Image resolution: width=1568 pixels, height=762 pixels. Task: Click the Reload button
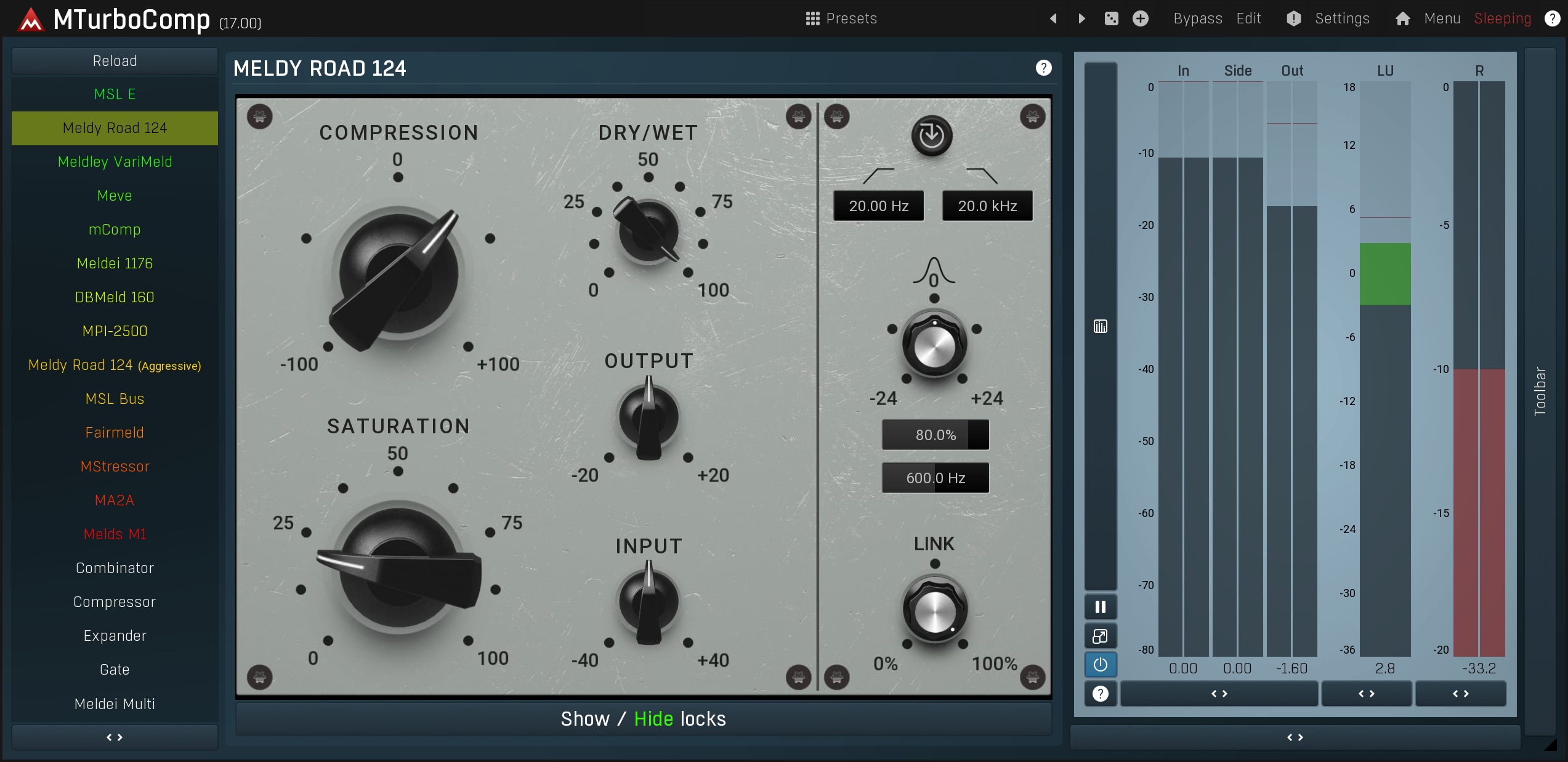click(x=115, y=61)
